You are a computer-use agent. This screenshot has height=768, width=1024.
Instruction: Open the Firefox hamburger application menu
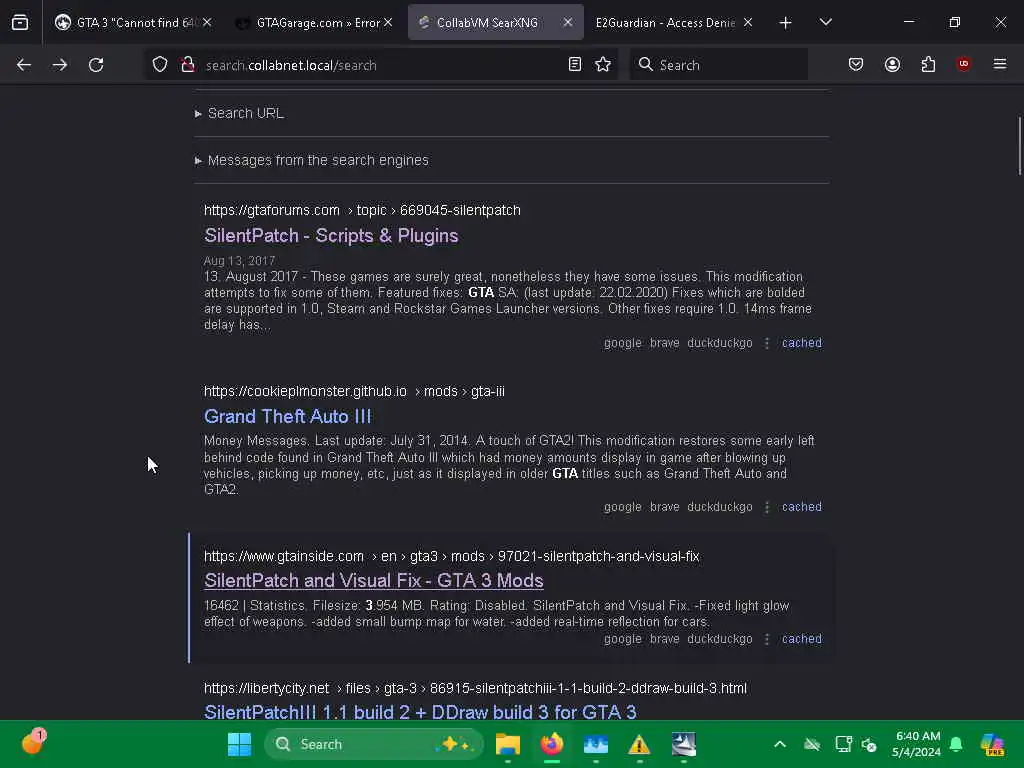1000,64
